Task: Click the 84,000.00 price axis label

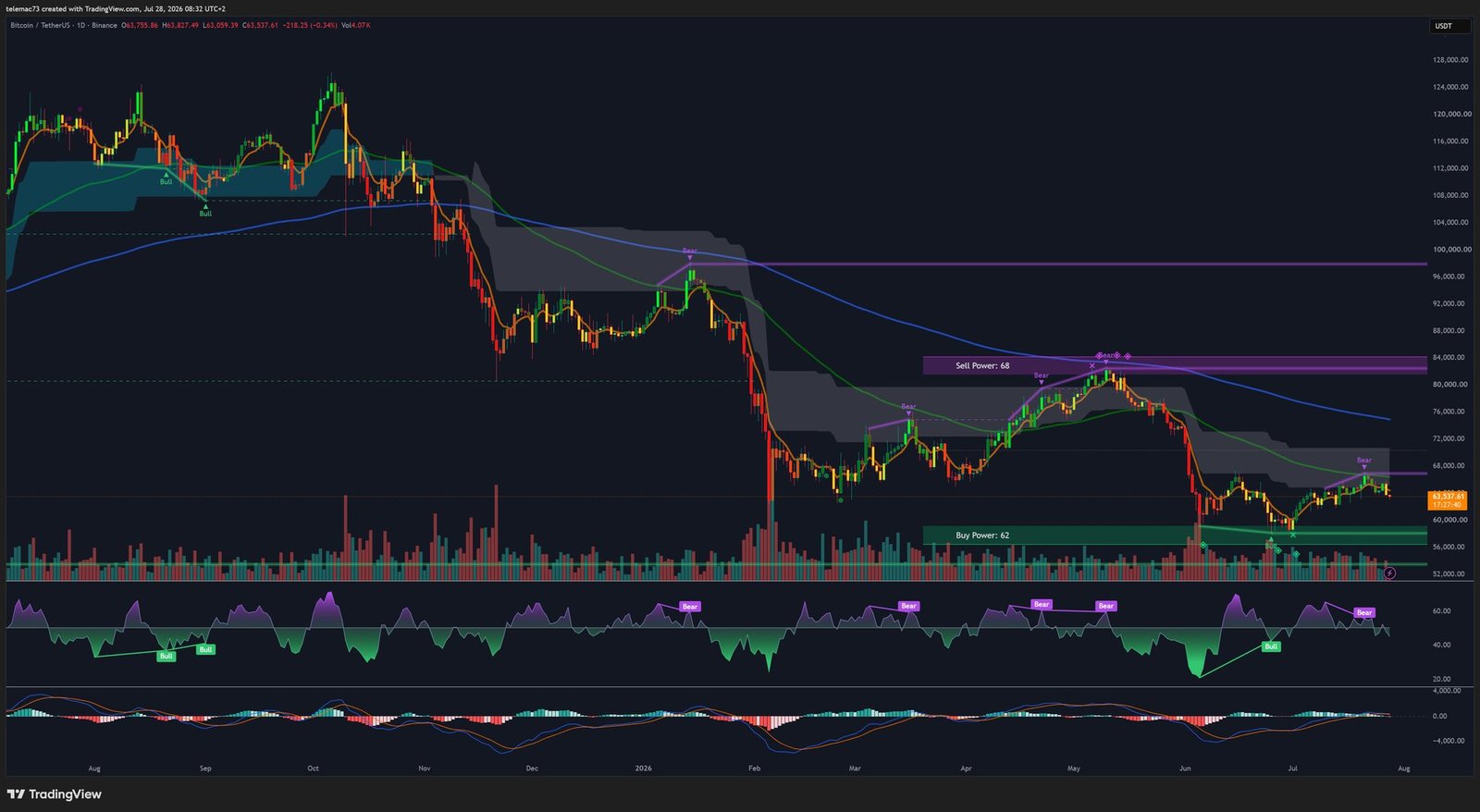Action: point(1449,358)
